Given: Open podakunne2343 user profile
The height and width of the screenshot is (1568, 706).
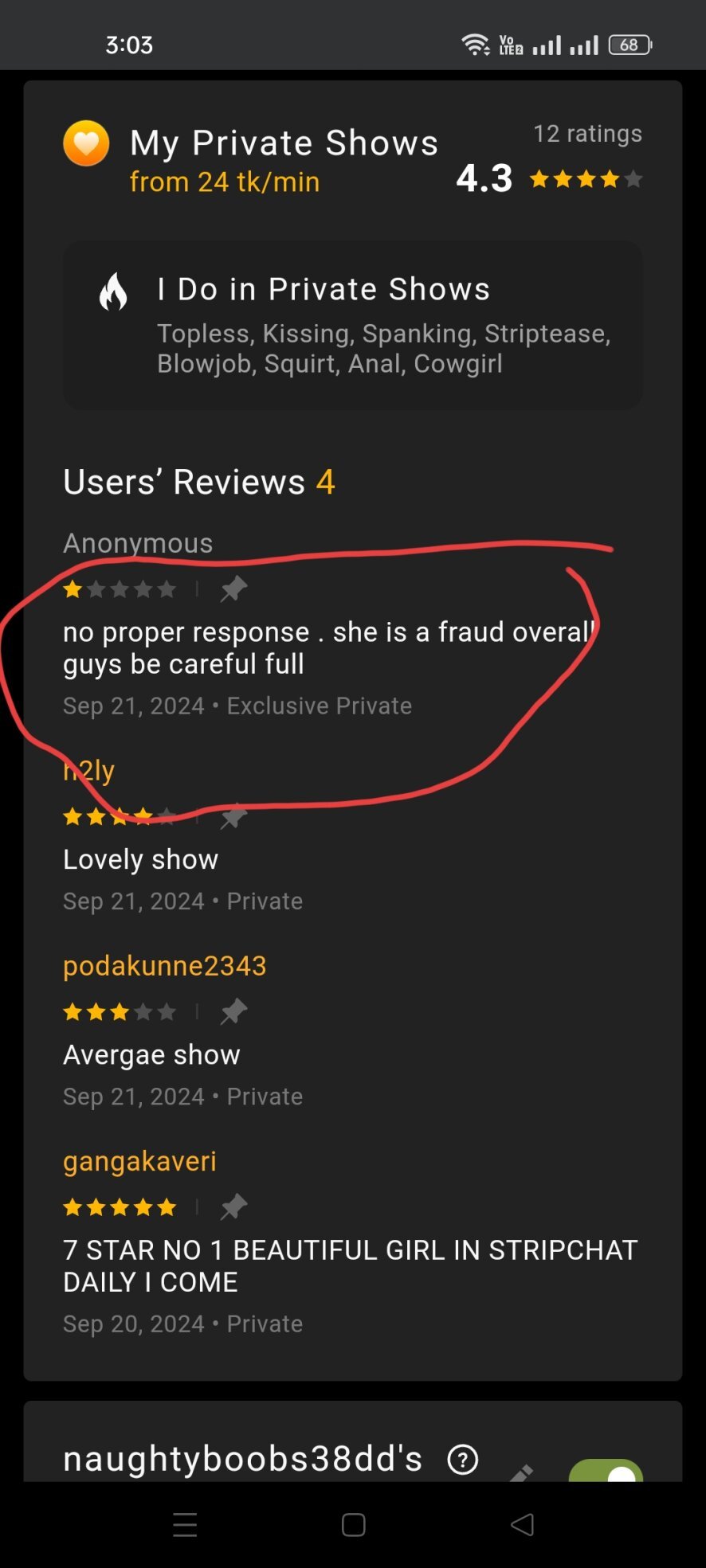Looking at the screenshot, I should coord(165,966).
